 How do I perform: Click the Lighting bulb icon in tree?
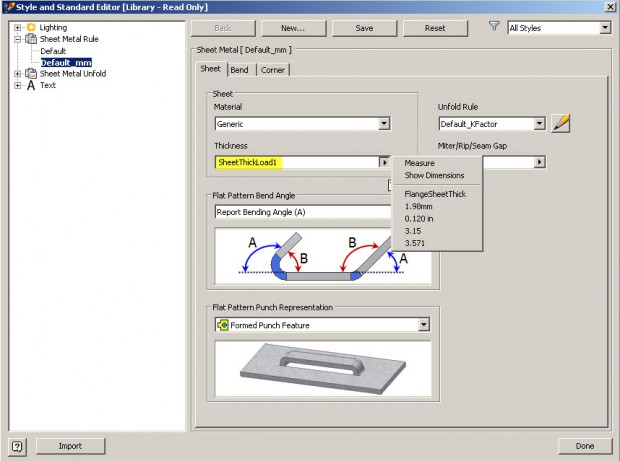(30, 27)
